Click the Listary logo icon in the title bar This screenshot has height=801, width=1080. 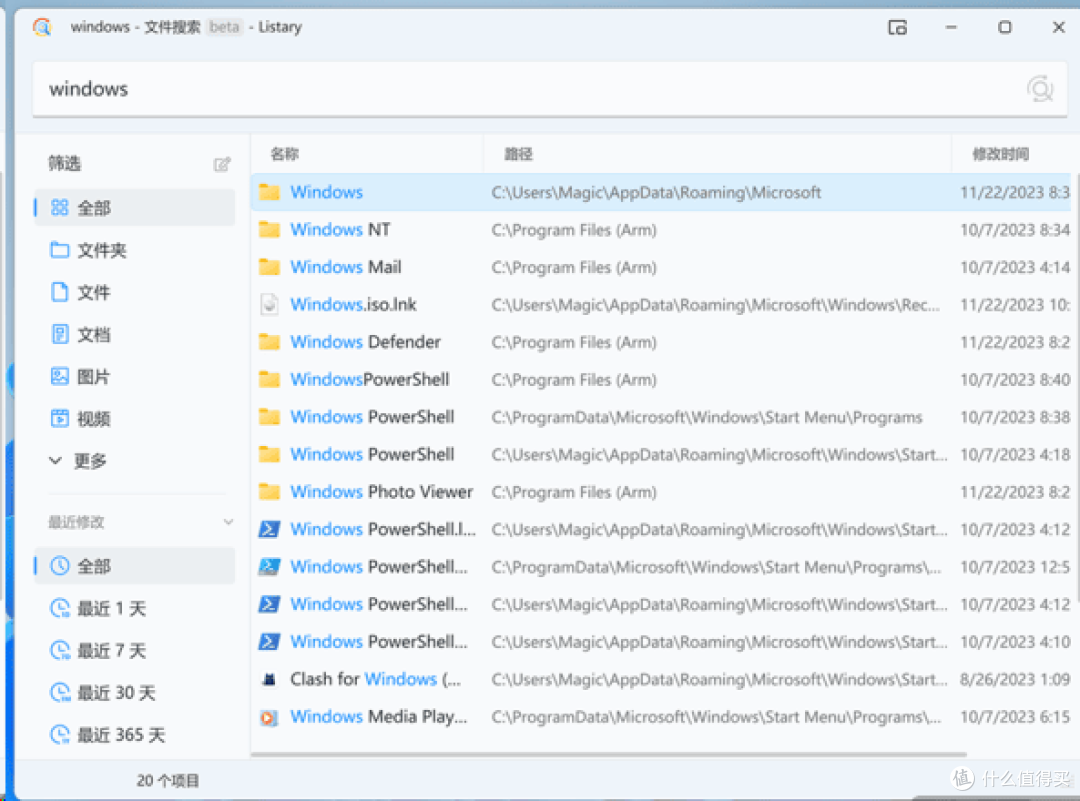(42, 27)
